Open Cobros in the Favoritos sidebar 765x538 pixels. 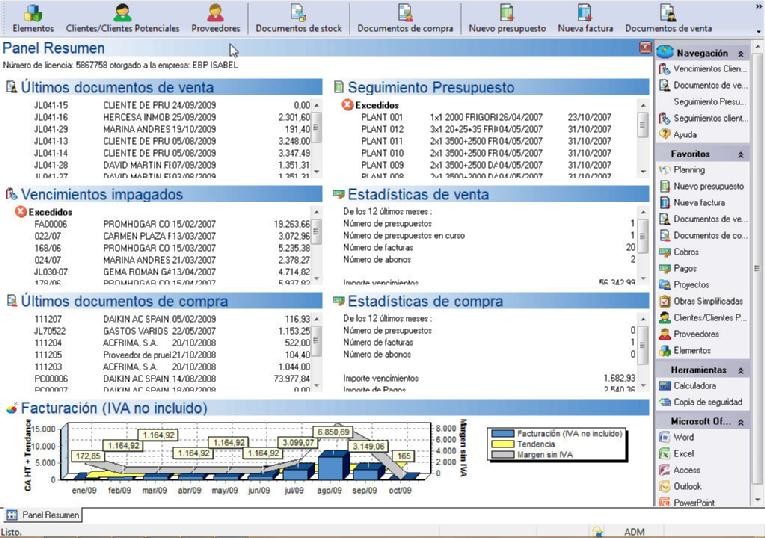click(x=690, y=252)
